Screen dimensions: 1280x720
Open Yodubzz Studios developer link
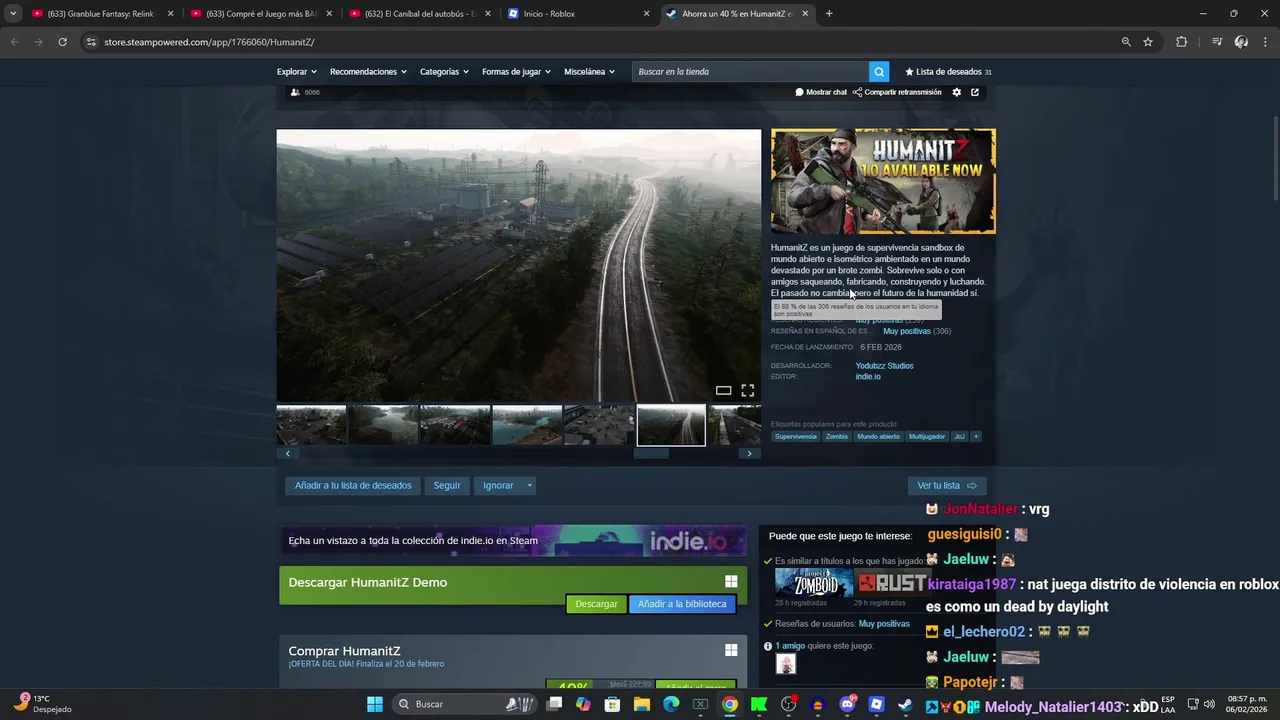click(884, 366)
